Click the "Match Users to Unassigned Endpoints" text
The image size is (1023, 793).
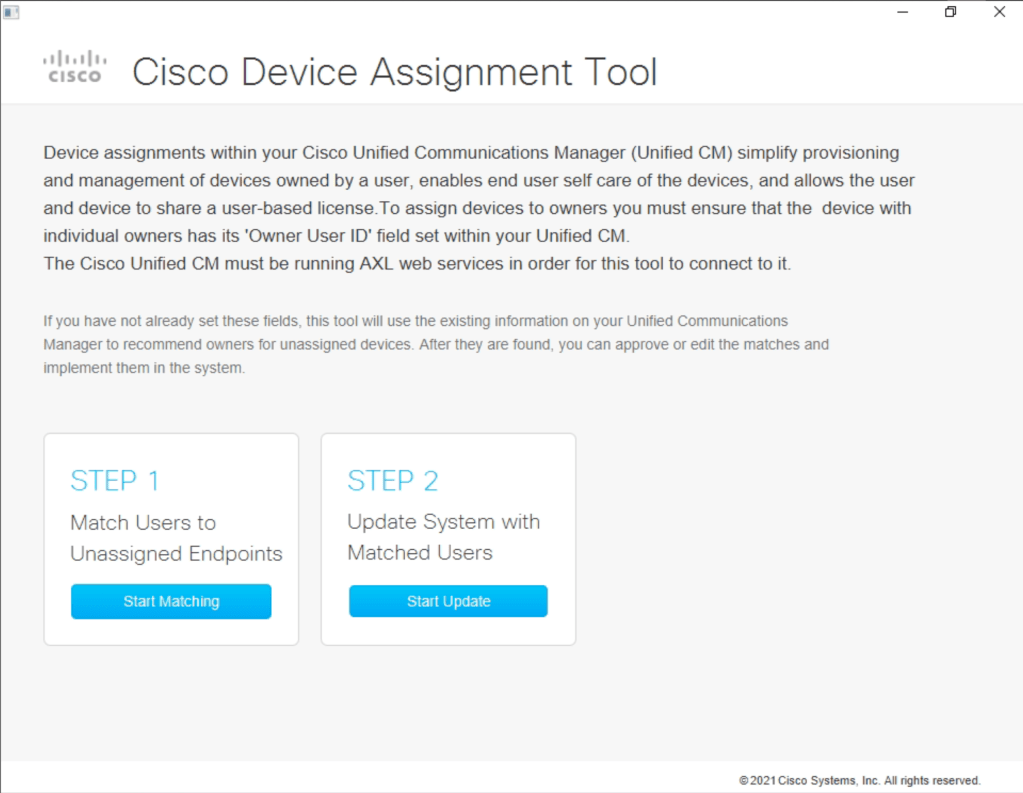pyautogui.click(x=176, y=538)
